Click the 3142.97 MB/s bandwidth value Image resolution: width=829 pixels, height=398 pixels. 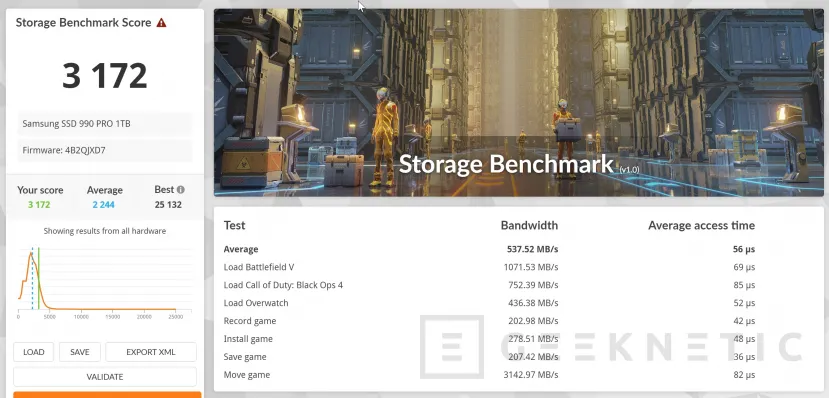coord(531,375)
